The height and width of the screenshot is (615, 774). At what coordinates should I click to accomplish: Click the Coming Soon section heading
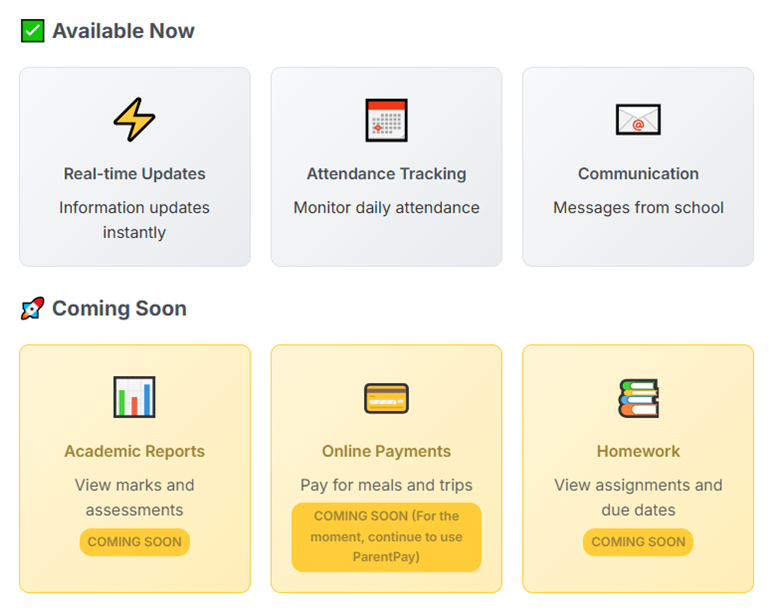click(x=119, y=308)
